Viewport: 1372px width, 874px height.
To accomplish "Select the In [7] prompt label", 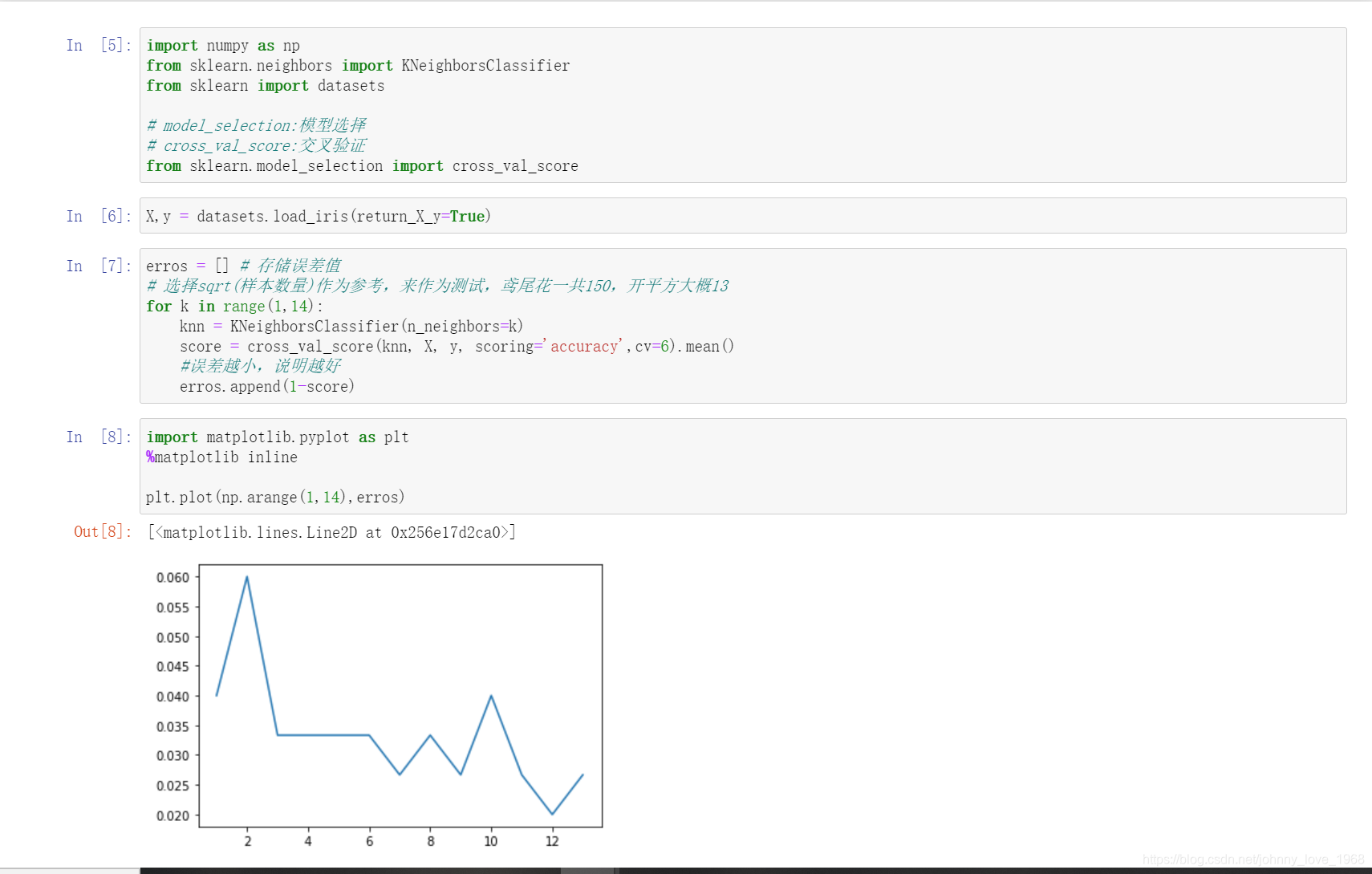I will point(99,266).
